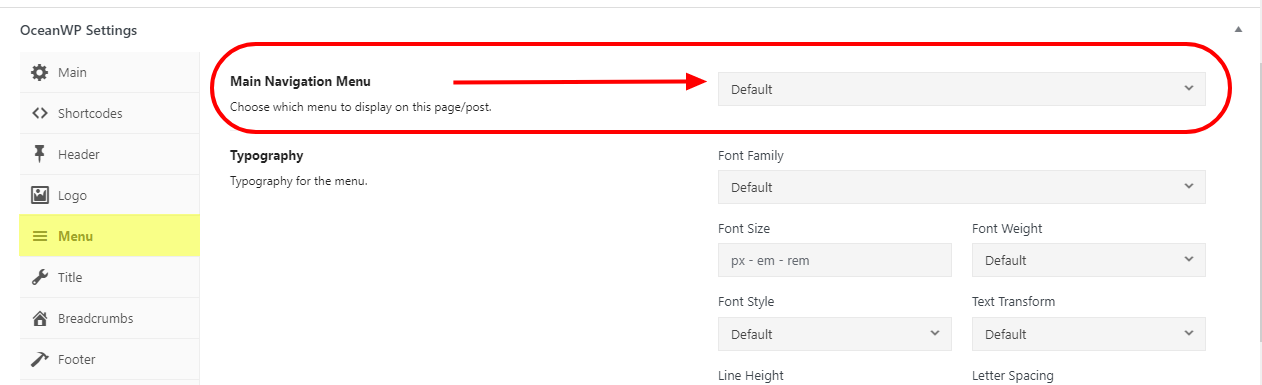This screenshot has width=1262, height=385.
Task: Click the Font Size input field
Action: click(x=834, y=260)
